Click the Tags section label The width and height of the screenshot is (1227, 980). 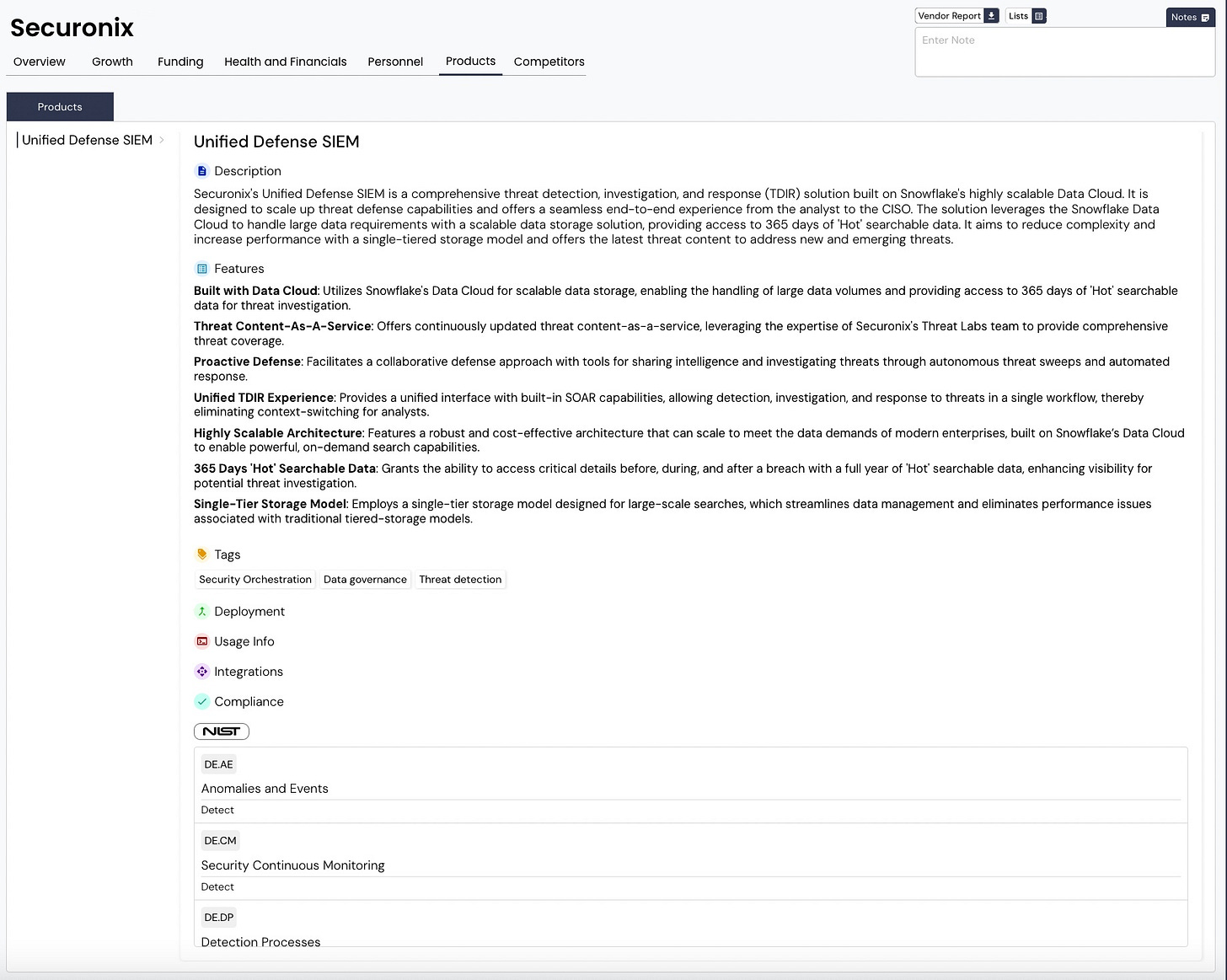(x=228, y=554)
